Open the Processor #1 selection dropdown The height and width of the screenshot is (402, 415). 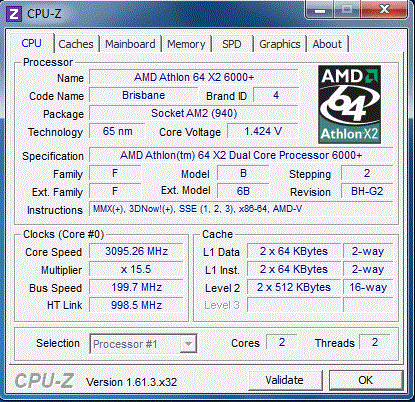tap(143, 344)
